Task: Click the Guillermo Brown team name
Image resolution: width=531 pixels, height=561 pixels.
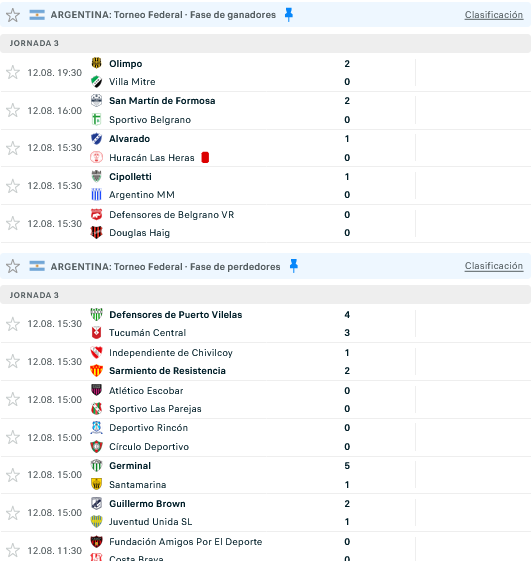Action: [x=147, y=504]
